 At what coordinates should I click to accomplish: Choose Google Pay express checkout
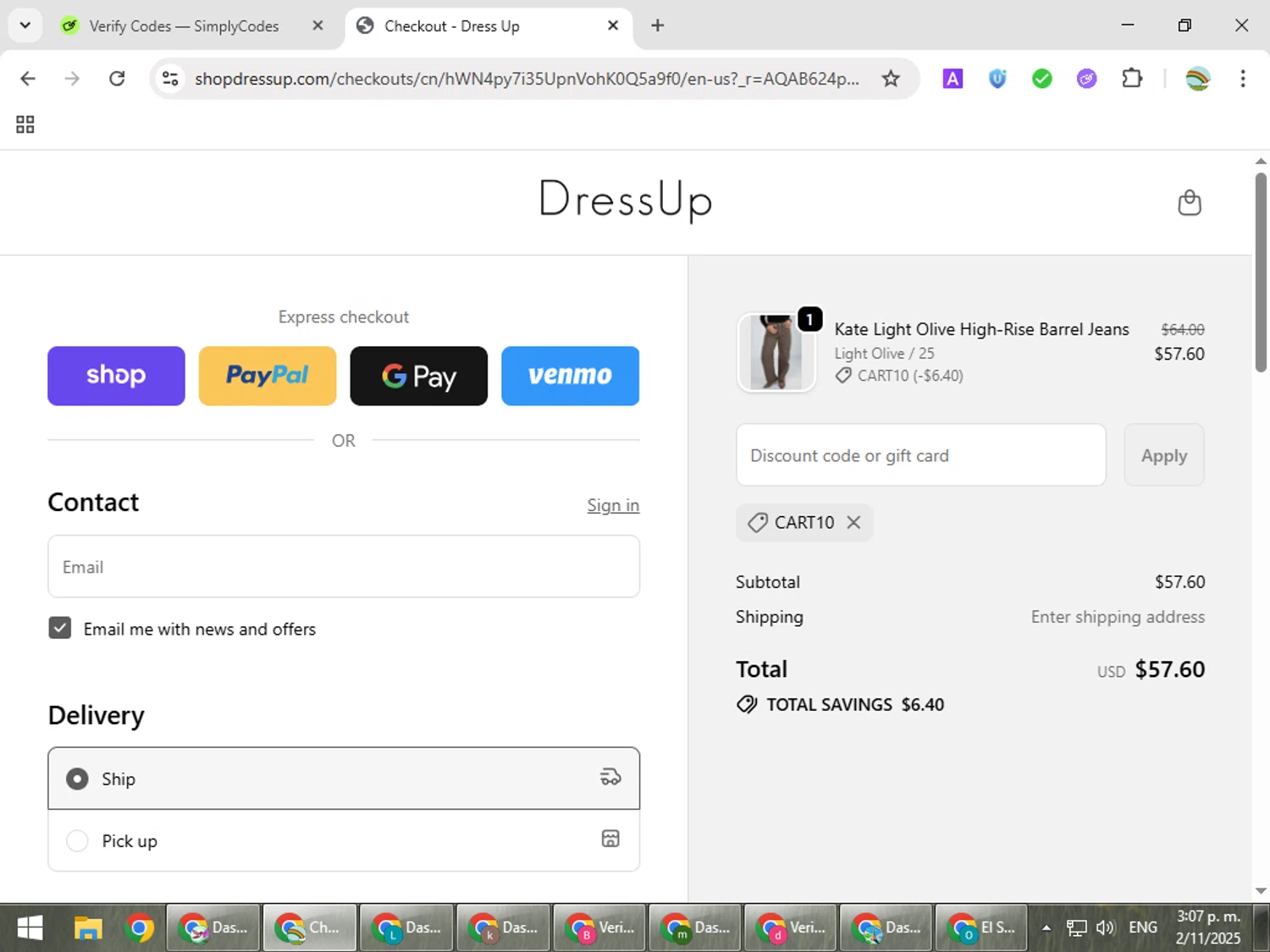pyautogui.click(x=419, y=376)
